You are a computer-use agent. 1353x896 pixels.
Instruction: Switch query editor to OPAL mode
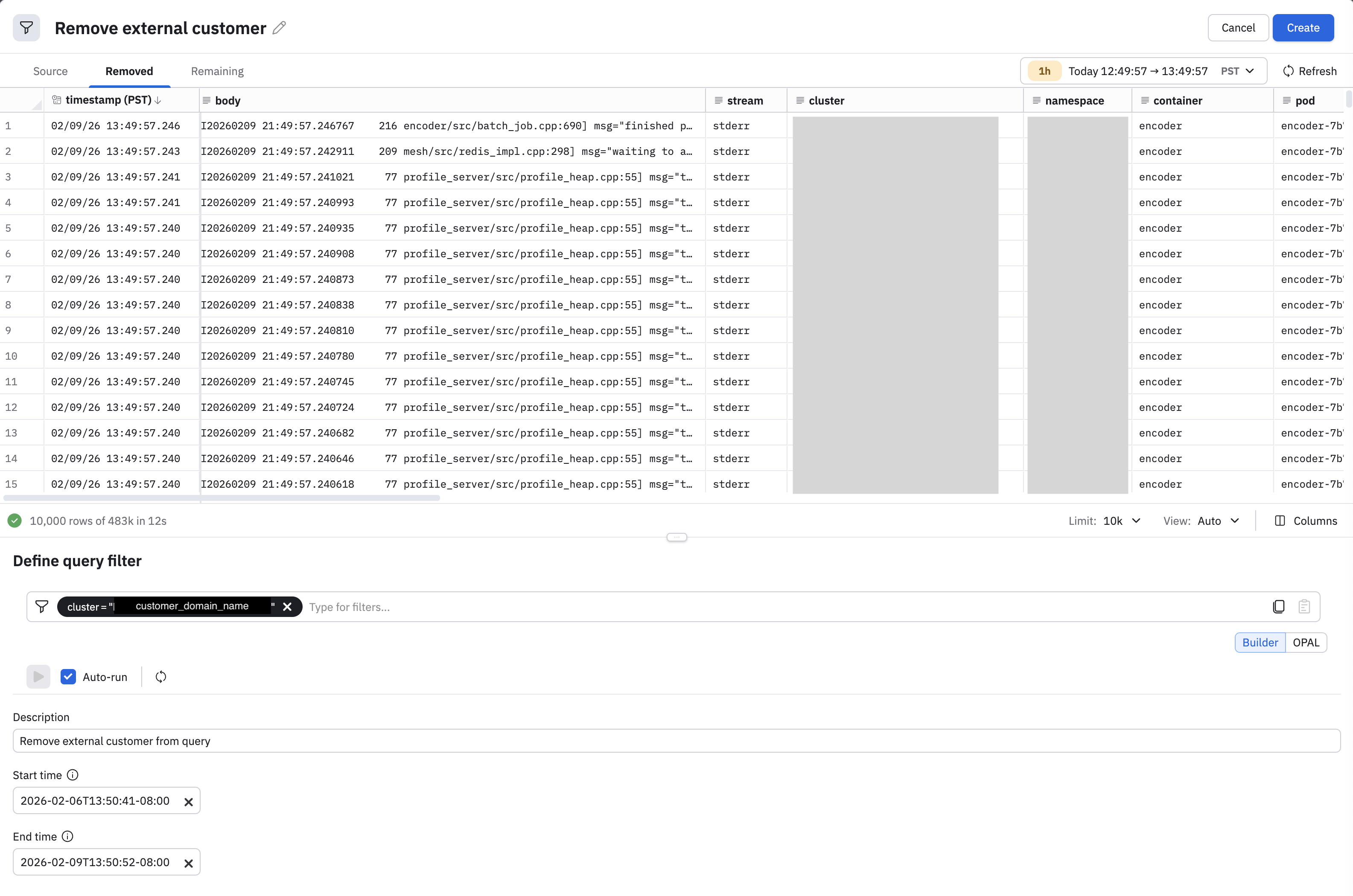tap(1306, 642)
